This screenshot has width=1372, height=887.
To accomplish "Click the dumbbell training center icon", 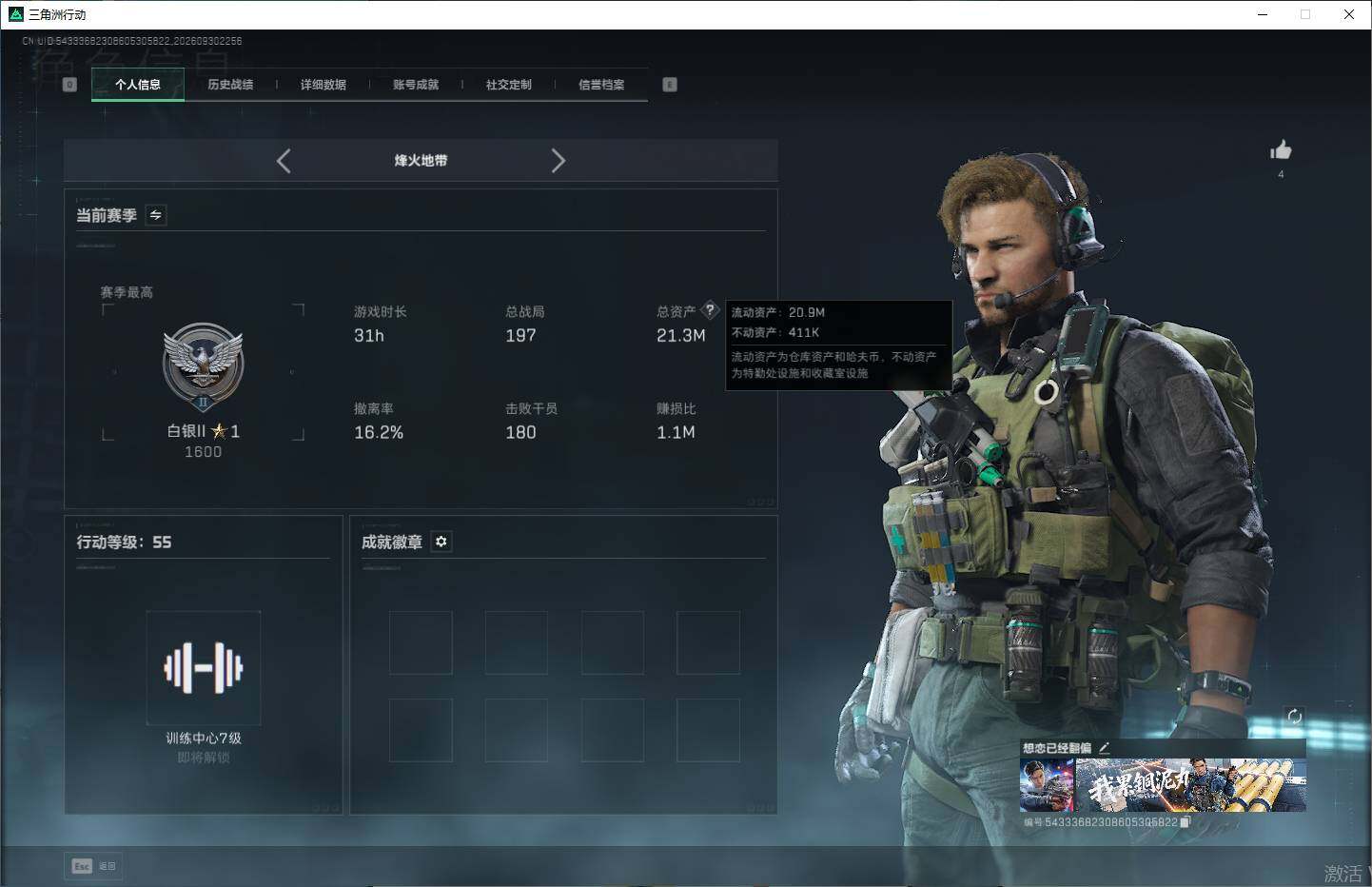I will [x=204, y=668].
